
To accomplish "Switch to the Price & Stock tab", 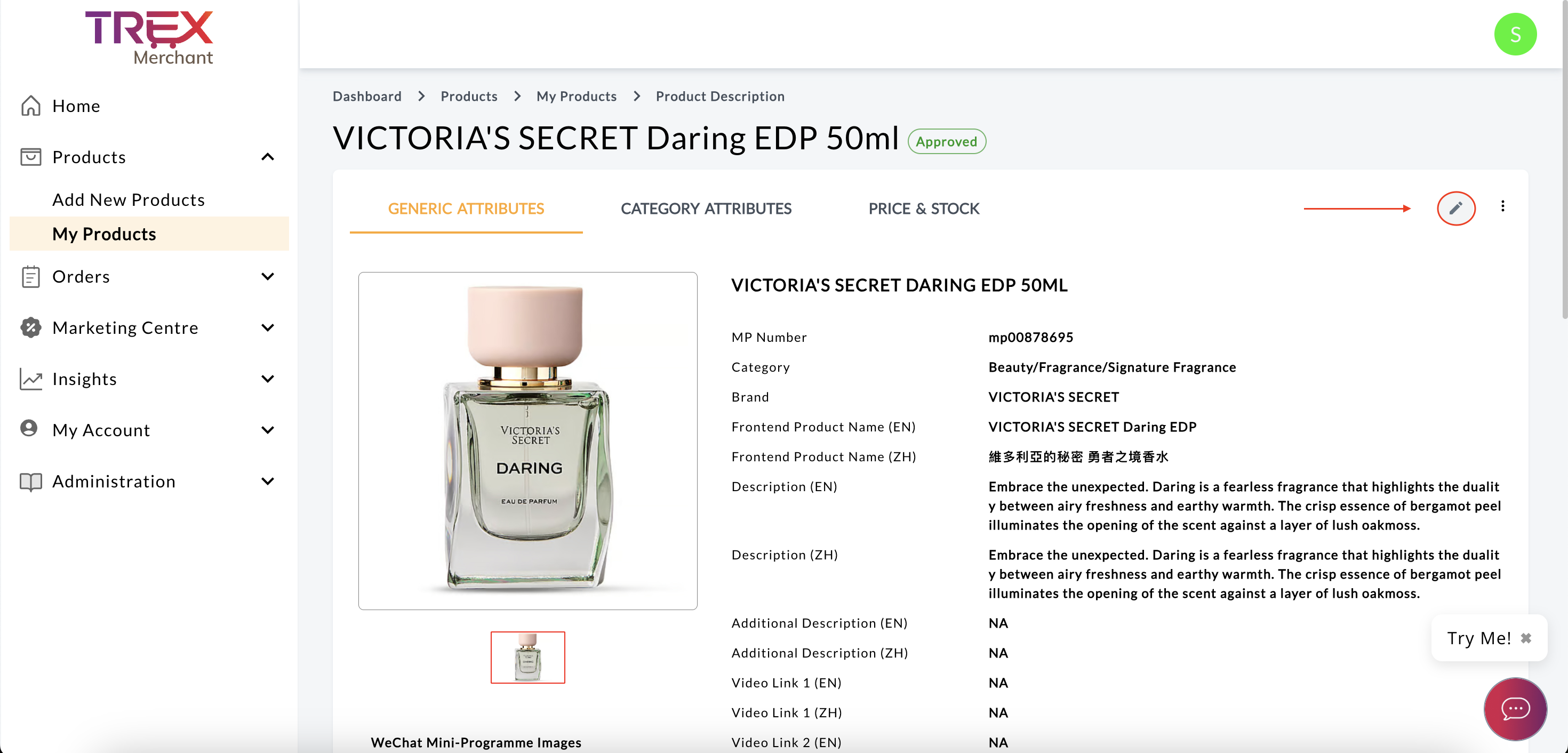I will [x=923, y=209].
